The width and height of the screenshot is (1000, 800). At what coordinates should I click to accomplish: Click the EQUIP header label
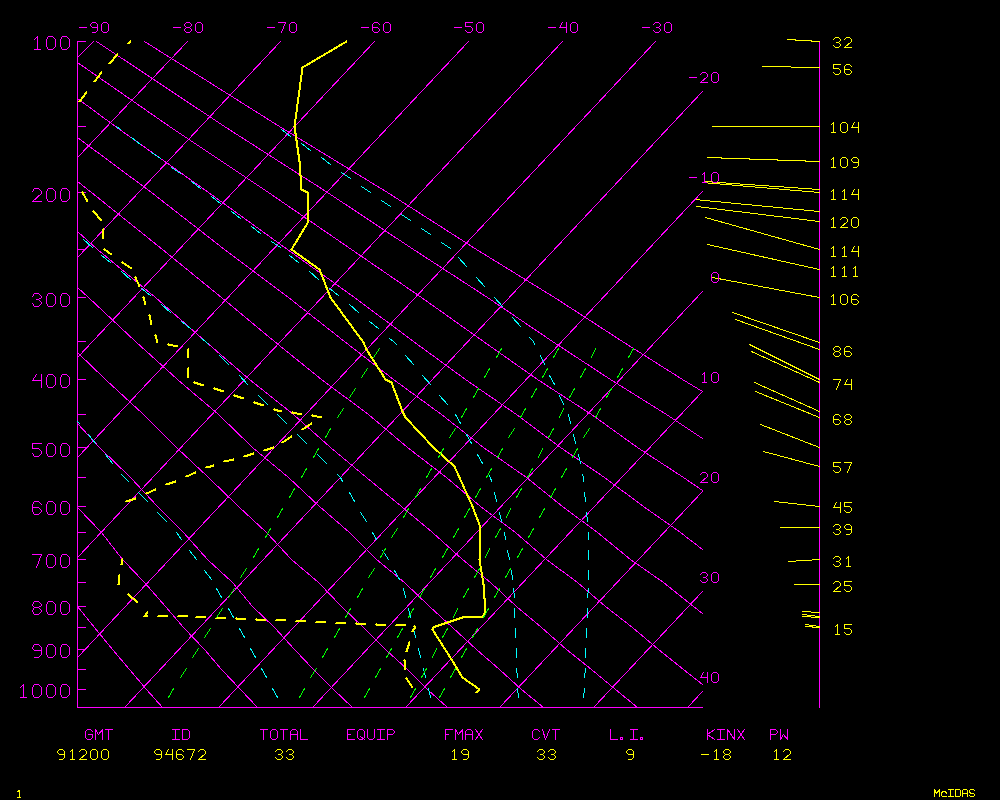(370, 735)
